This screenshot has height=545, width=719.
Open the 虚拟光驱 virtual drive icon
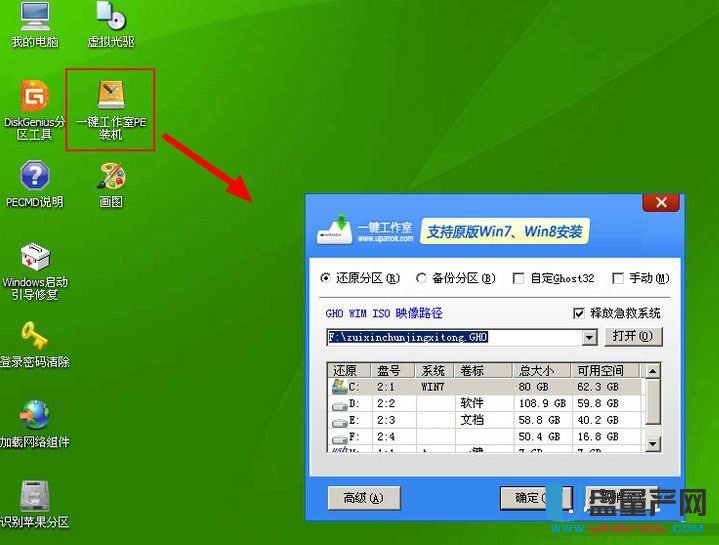tap(110, 16)
